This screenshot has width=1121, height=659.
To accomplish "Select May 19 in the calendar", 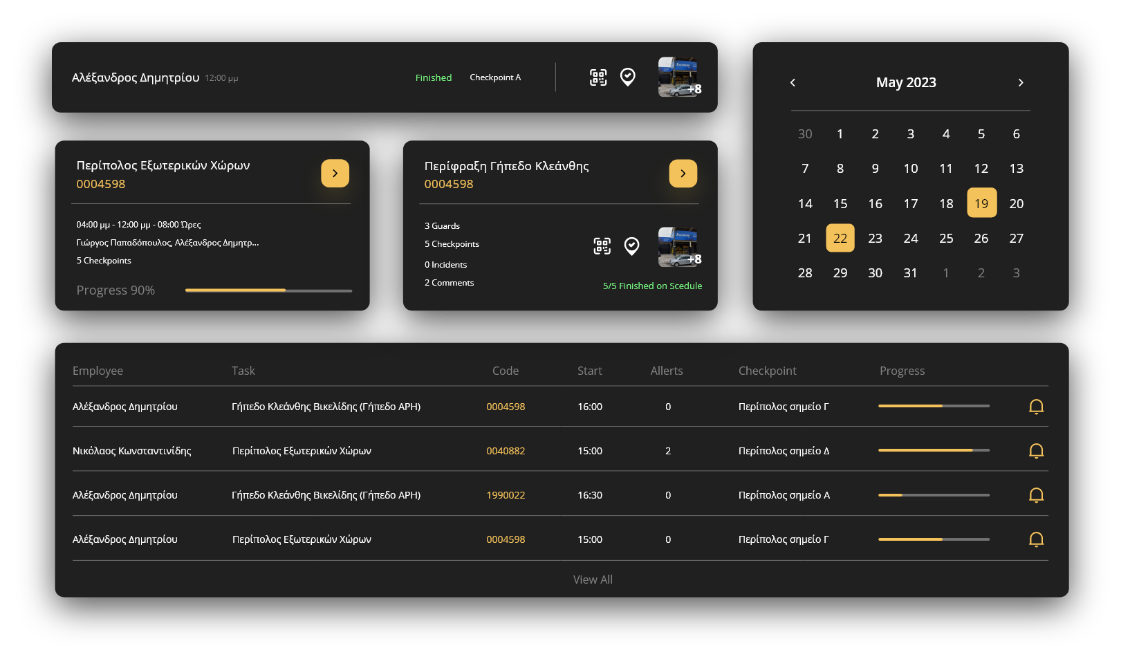I will [x=981, y=204].
